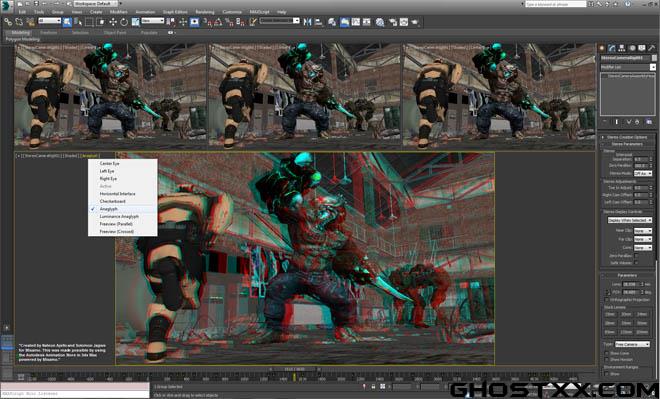The height and width of the screenshot is (399, 660).
Task: Open the Display When Selected dropdown
Action: [x=630, y=220]
